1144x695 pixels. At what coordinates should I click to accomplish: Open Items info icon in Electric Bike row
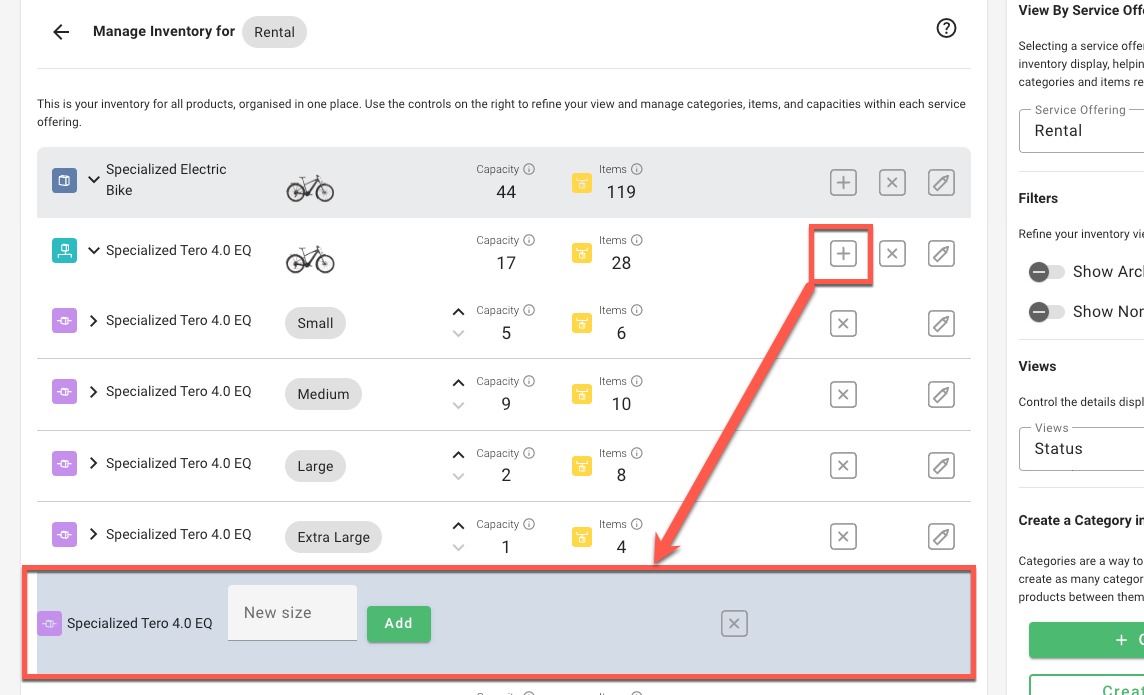point(636,169)
